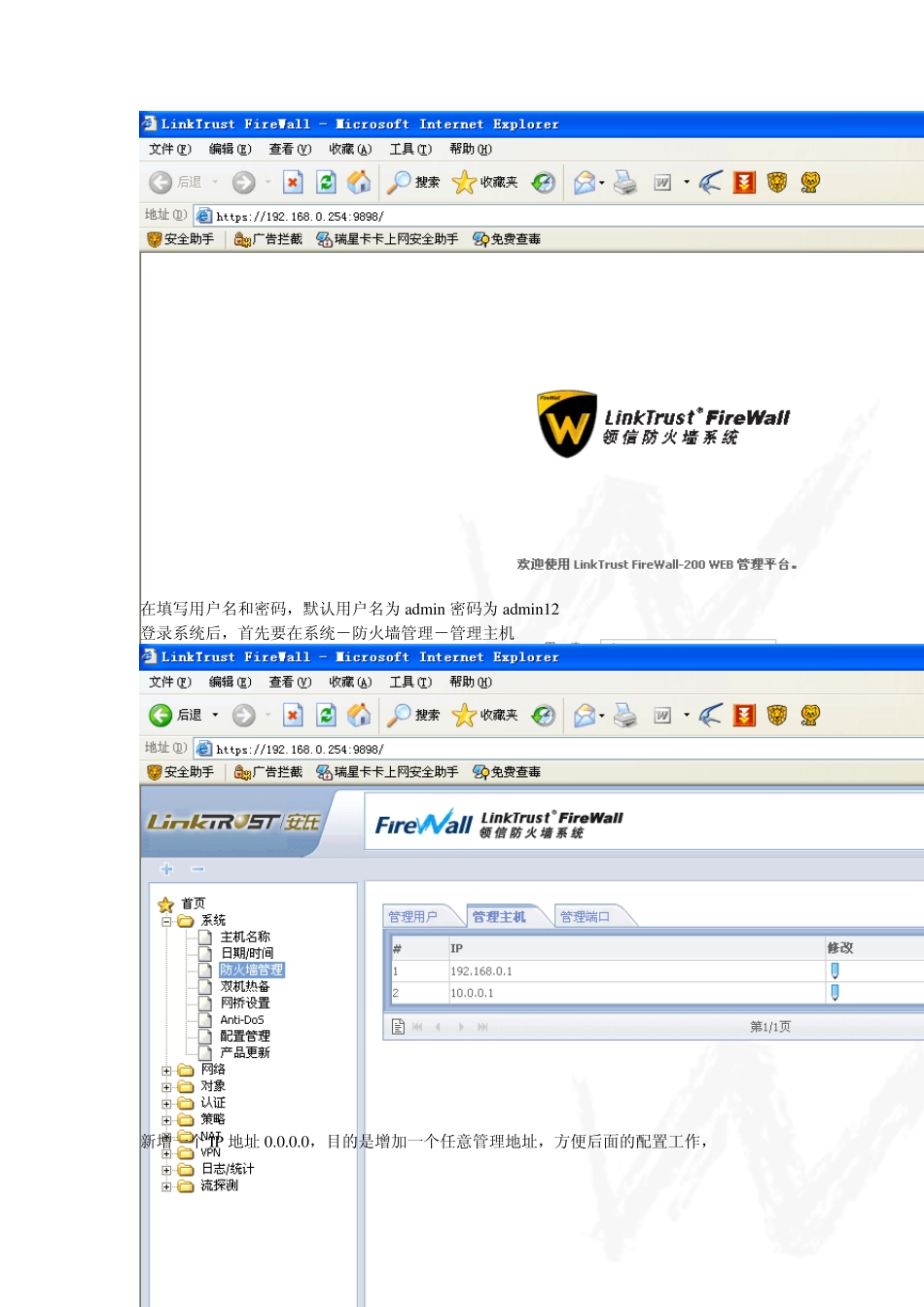Click edit pencil icon for 192.168.0.1 row
The width and height of the screenshot is (924, 1307).
(835, 971)
